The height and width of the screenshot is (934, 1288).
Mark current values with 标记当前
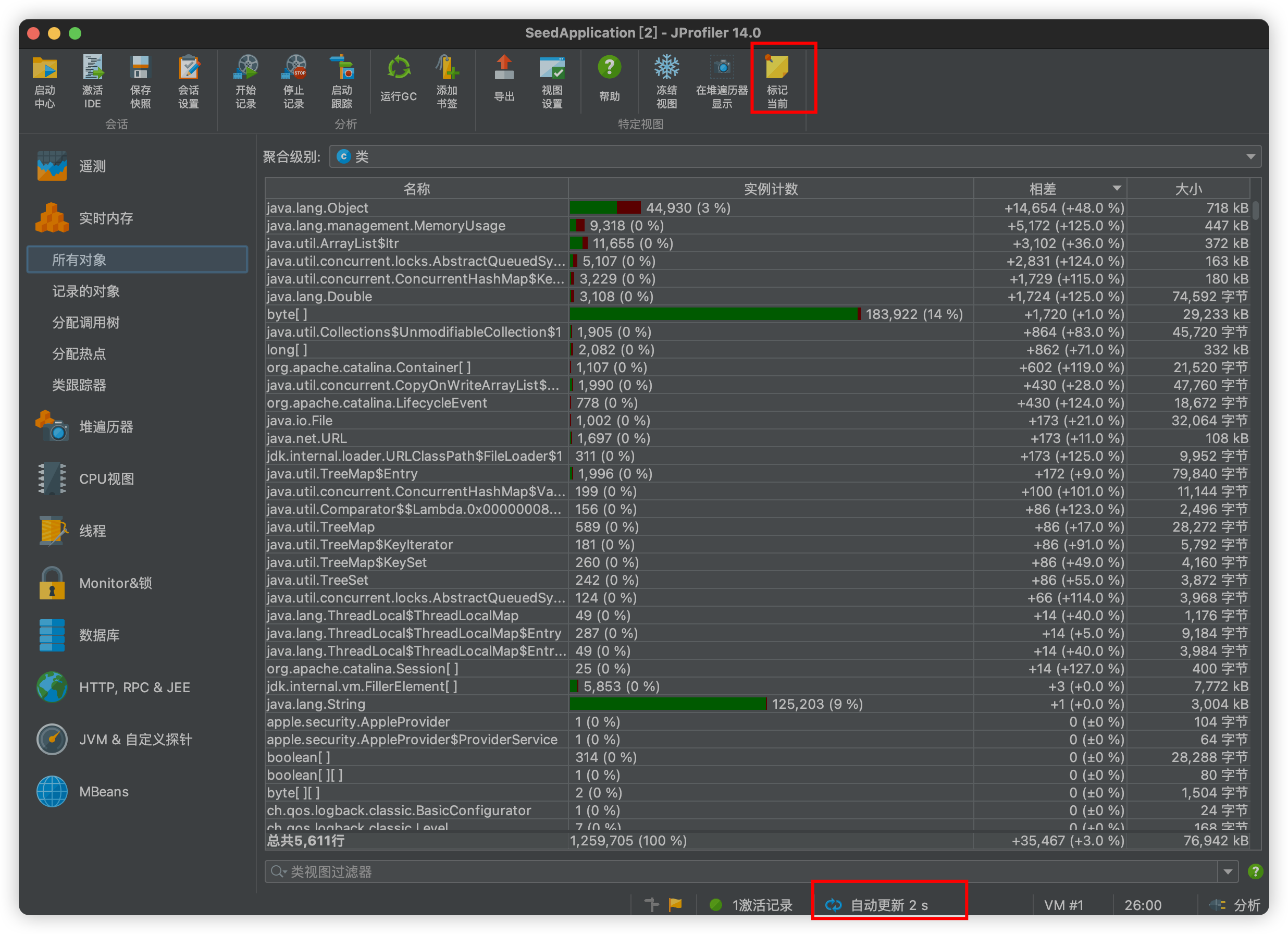pyautogui.click(x=777, y=81)
